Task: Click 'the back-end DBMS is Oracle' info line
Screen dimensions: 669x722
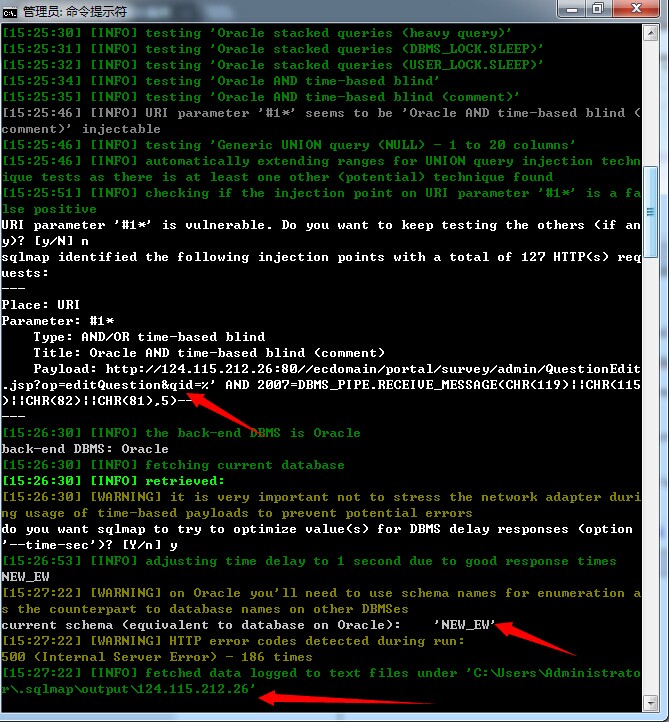Action: tap(181, 433)
